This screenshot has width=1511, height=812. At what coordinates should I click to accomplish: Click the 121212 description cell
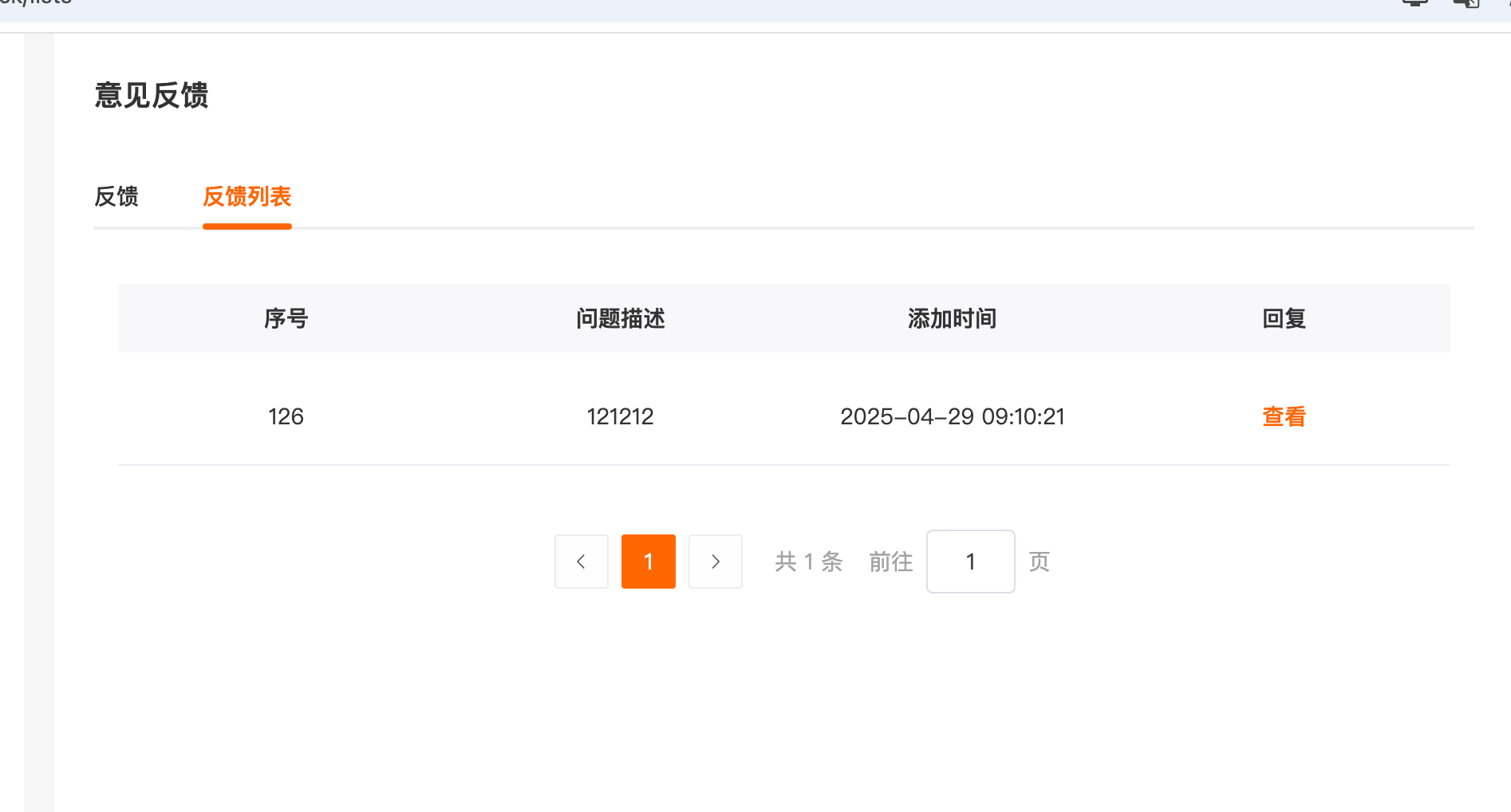[620, 416]
